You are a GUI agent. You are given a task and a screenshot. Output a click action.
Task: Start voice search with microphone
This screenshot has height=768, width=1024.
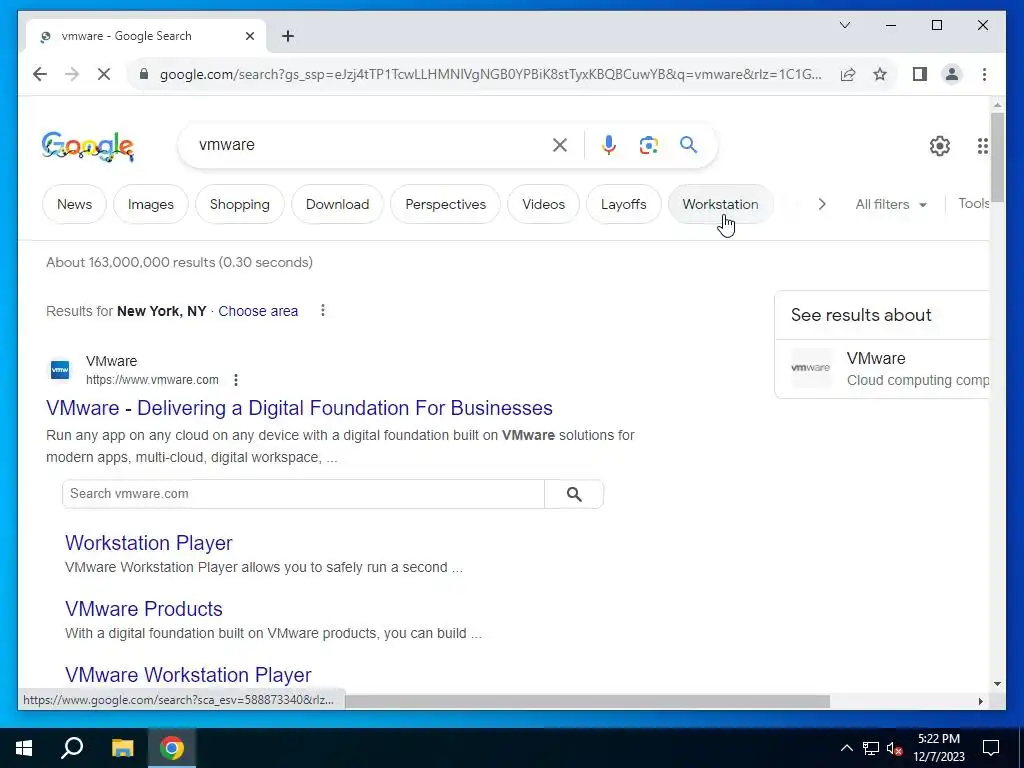[x=609, y=145]
